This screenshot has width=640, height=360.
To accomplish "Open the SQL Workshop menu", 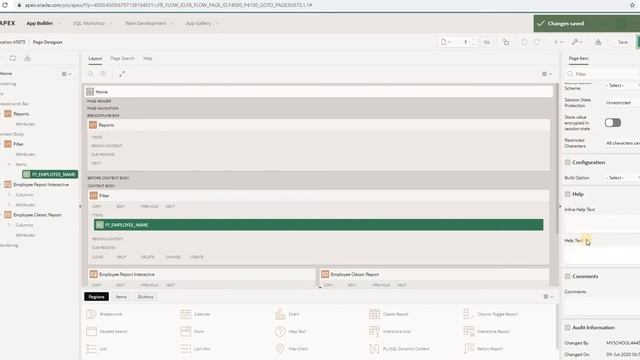I will click(92, 23).
